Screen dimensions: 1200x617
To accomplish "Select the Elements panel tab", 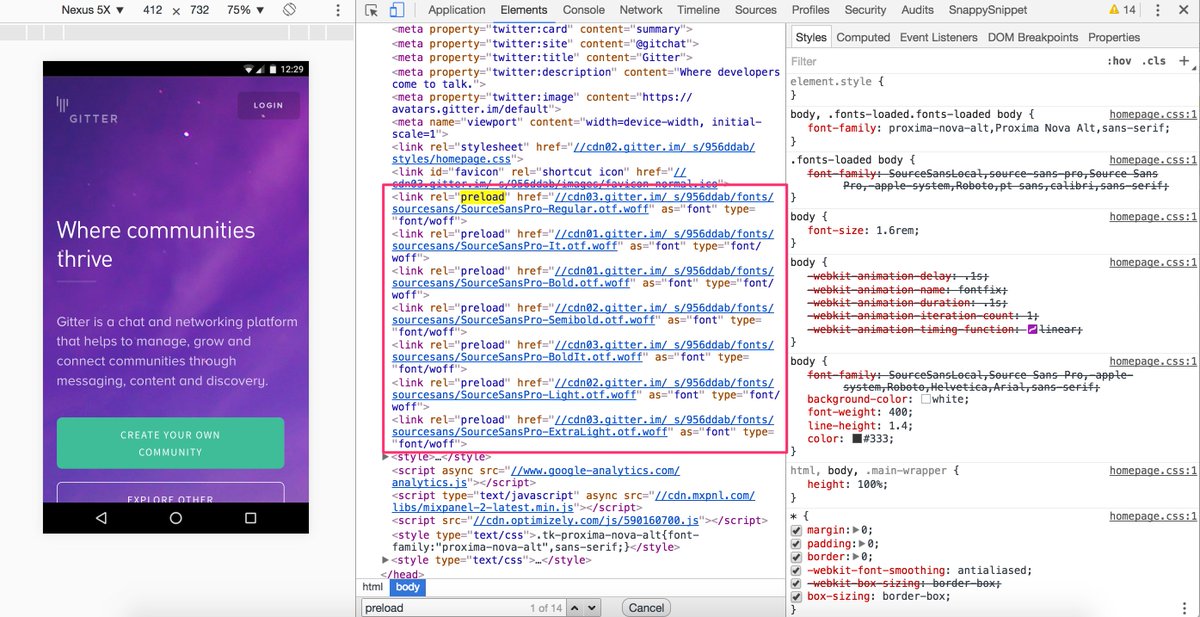I will [524, 10].
